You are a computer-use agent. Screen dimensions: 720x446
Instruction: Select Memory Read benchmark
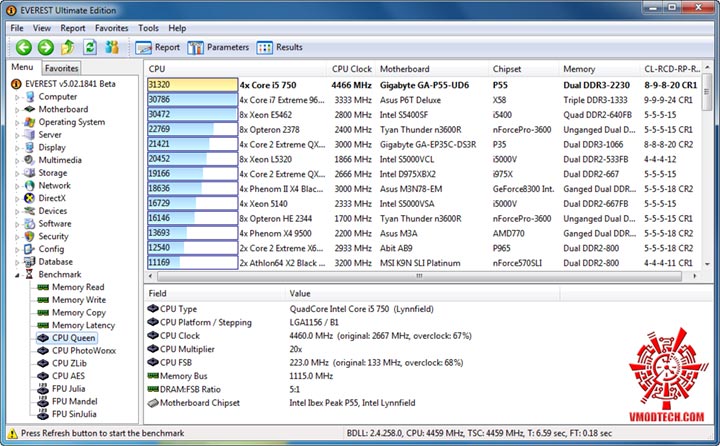[x=78, y=287]
